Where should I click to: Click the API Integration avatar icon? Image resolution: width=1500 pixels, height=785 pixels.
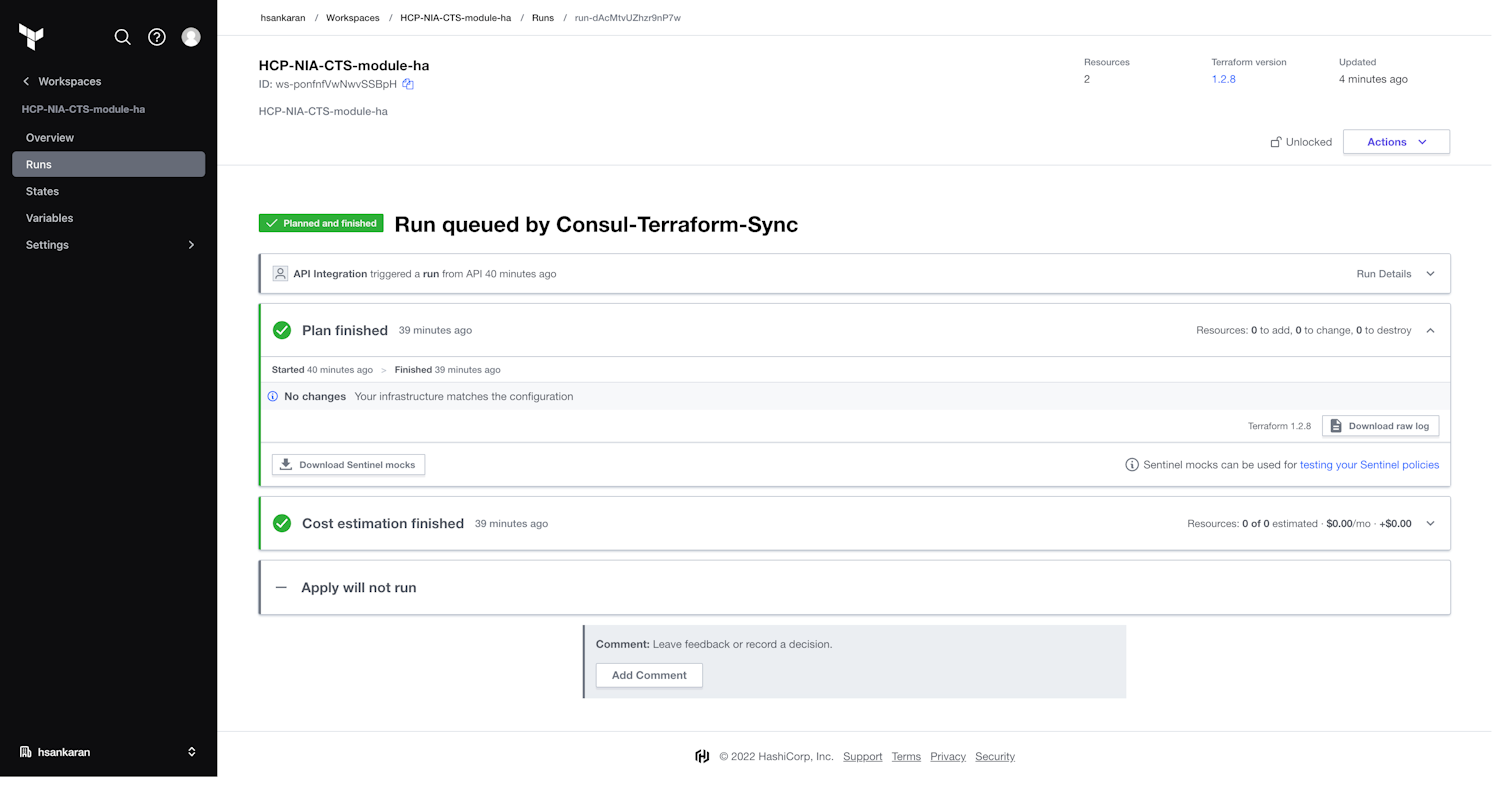click(280, 272)
